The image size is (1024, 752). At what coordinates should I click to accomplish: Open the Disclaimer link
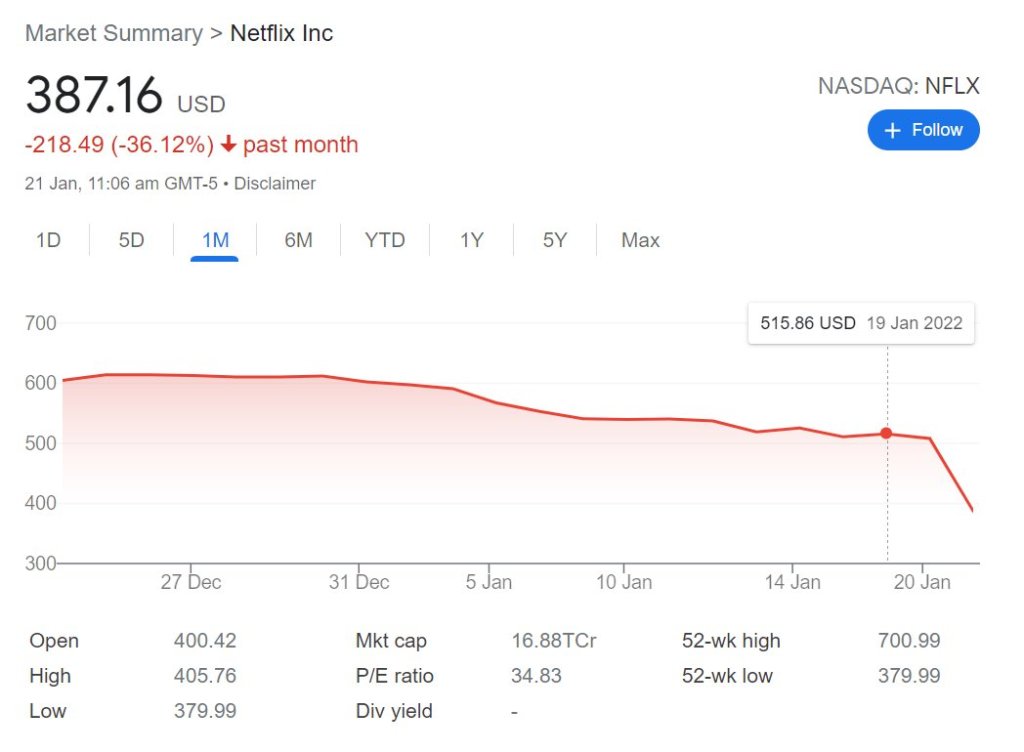tap(274, 184)
